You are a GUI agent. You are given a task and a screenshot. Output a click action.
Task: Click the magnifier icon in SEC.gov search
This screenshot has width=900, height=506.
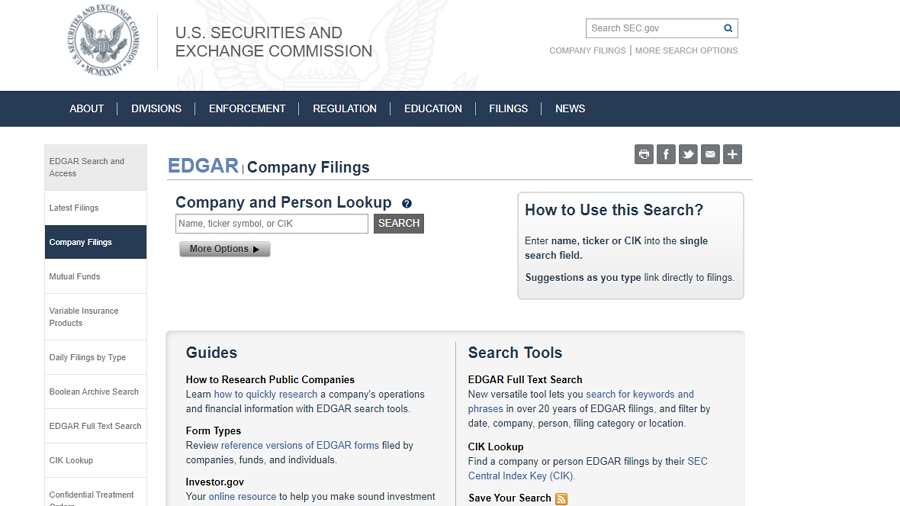coord(728,28)
